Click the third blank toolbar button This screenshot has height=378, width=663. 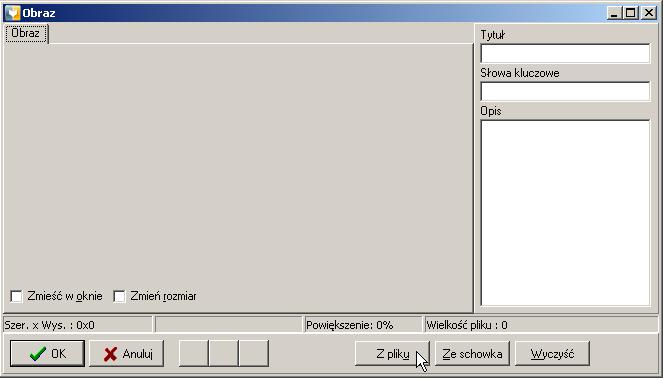(254, 353)
